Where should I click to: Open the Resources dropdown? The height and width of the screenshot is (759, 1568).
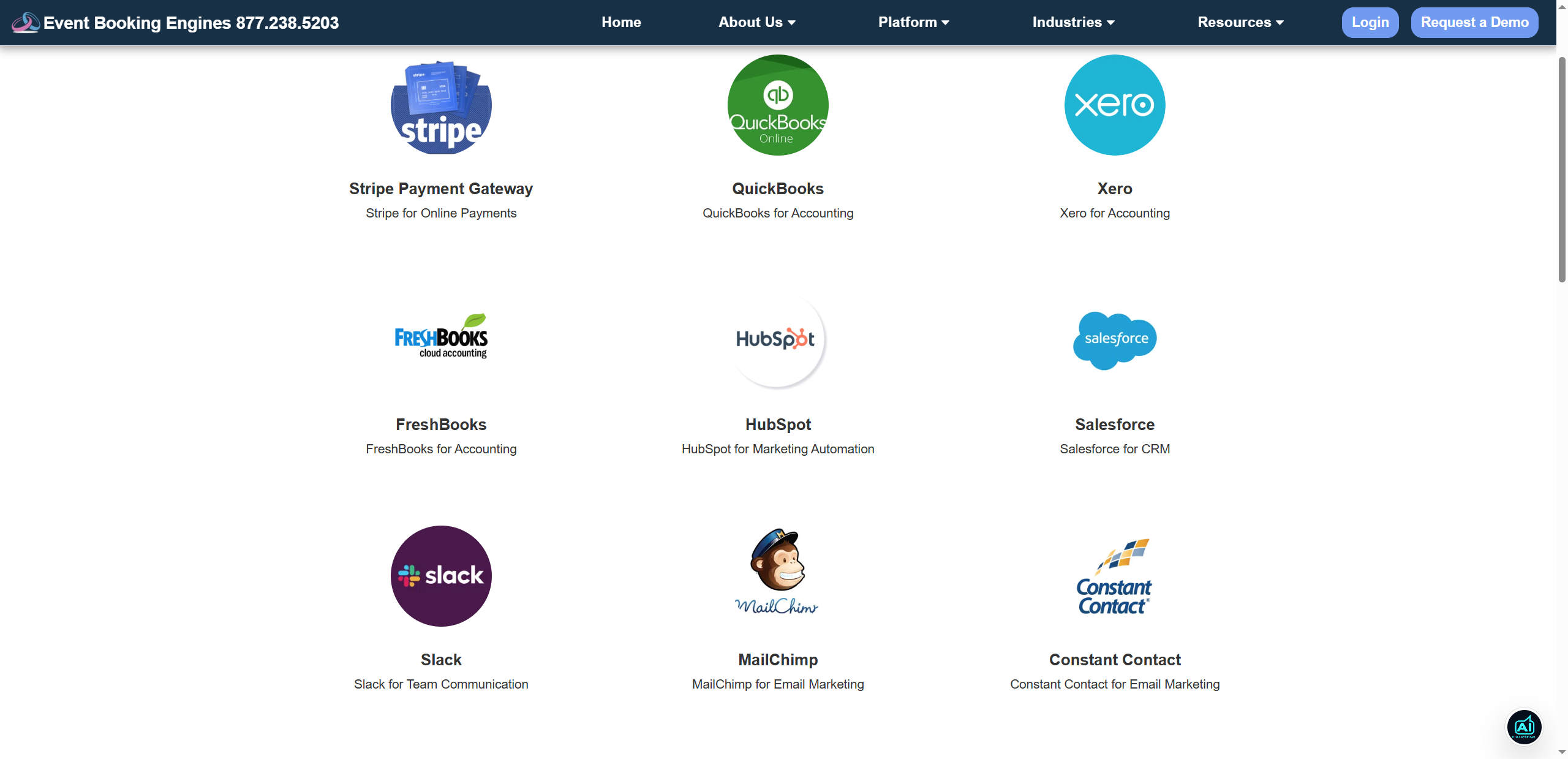click(1240, 22)
